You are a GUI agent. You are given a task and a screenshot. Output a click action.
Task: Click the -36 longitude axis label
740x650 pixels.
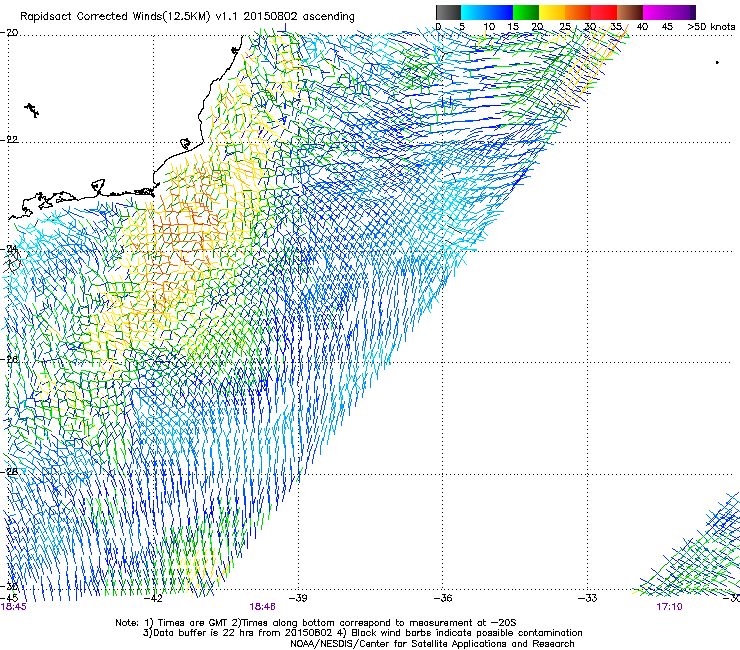443,598
